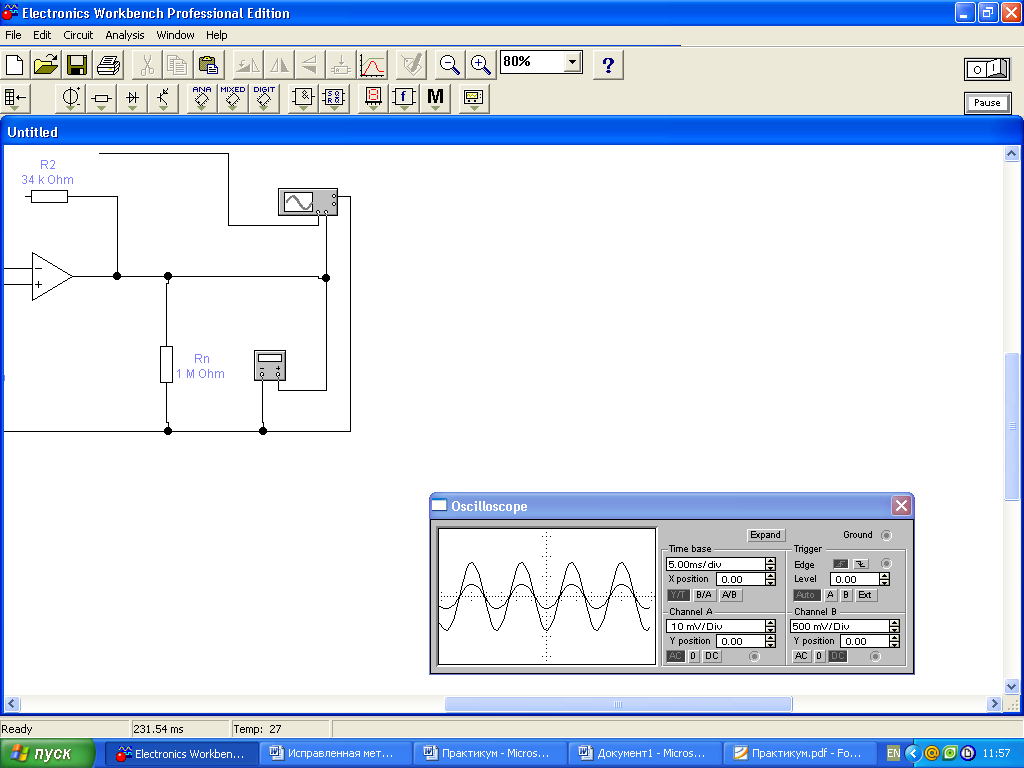Switch to Практикум.pdf in the taskbar
The image size is (1024, 768).
(799, 754)
